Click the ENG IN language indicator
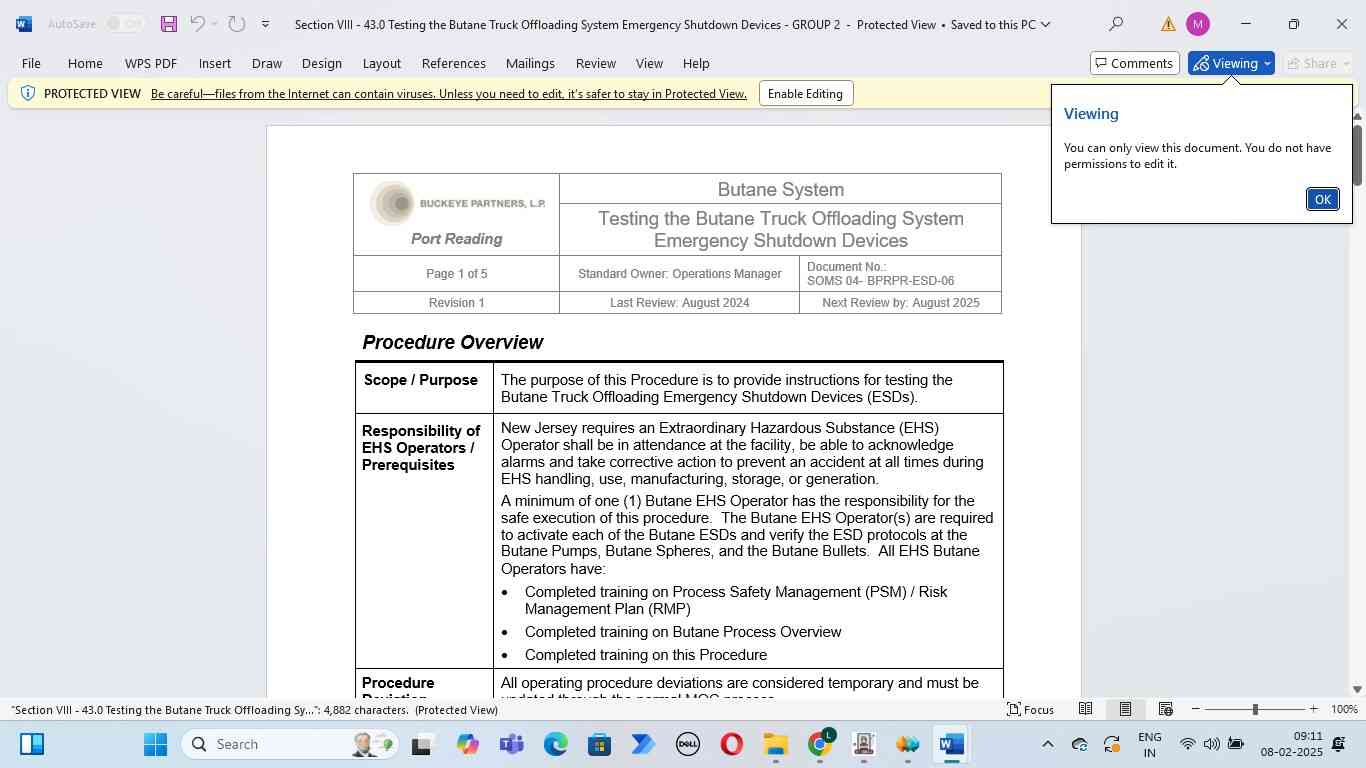The image size is (1366, 768). point(1150,745)
